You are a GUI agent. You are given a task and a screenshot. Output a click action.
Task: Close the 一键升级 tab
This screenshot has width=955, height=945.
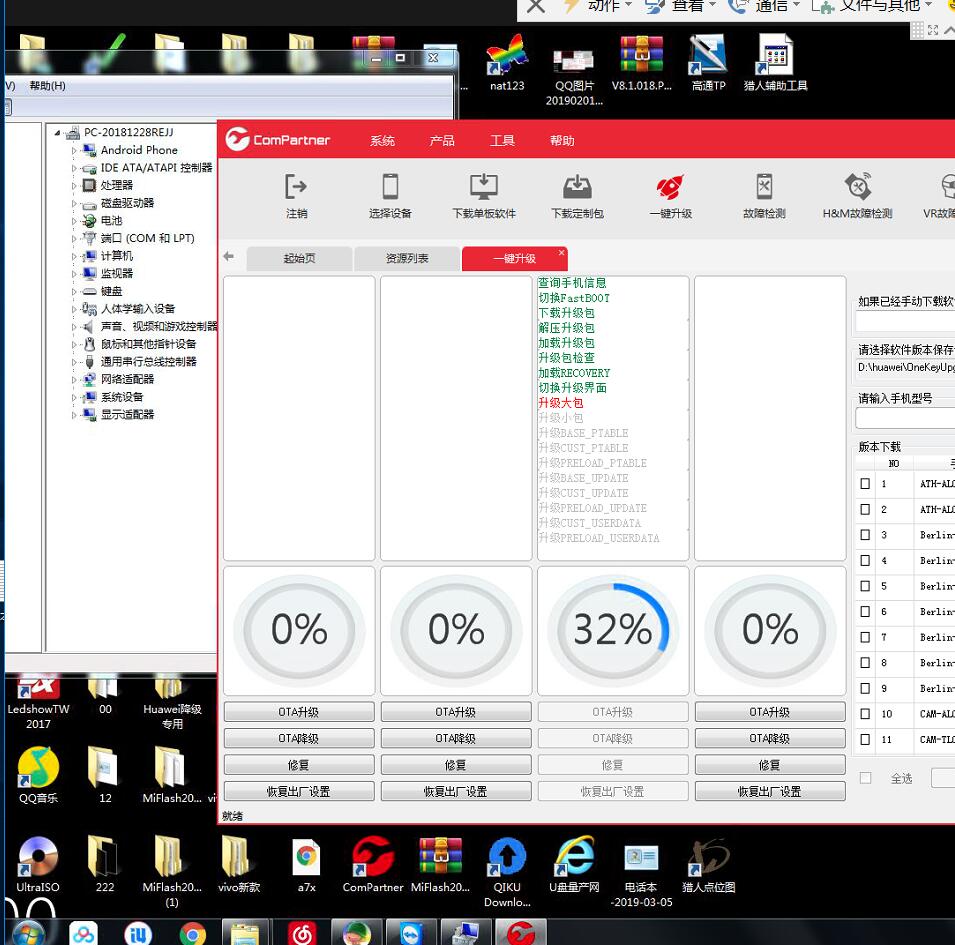561,252
